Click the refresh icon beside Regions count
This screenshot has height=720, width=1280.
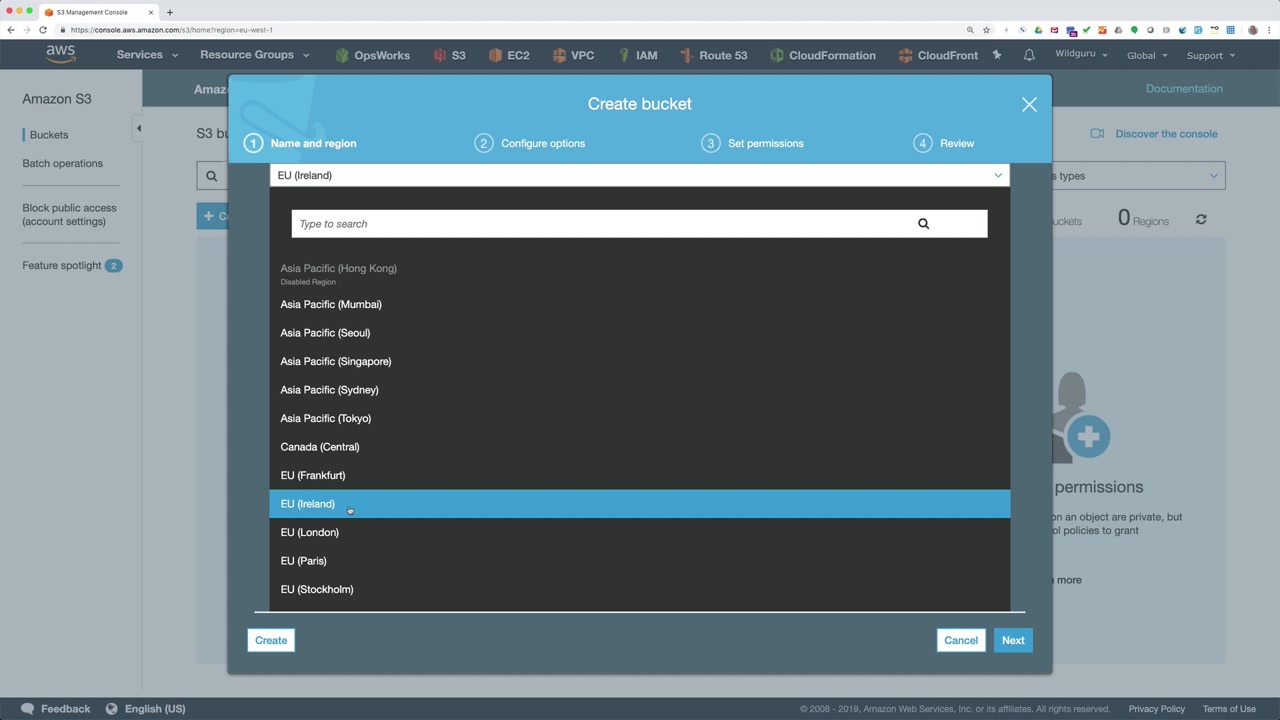point(1201,220)
